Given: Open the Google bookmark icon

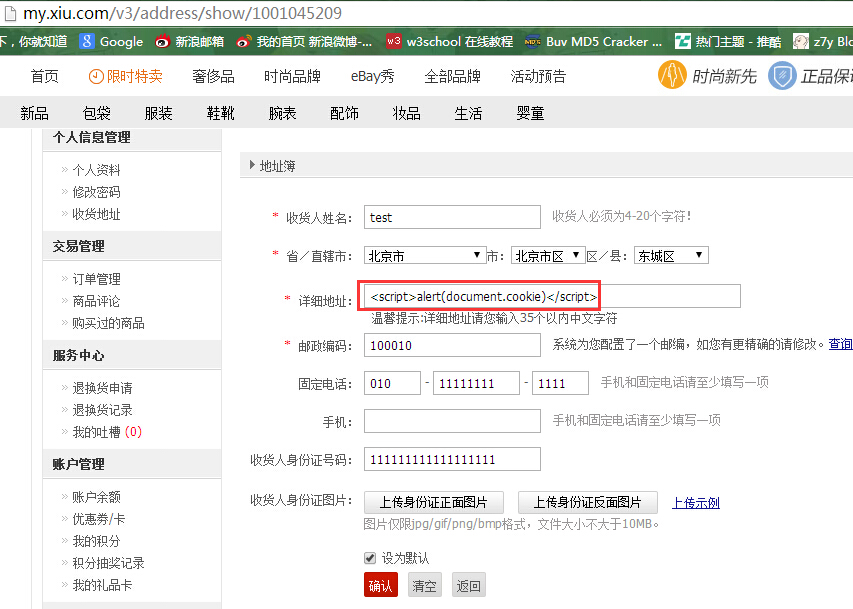Looking at the screenshot, I should 86,41.
